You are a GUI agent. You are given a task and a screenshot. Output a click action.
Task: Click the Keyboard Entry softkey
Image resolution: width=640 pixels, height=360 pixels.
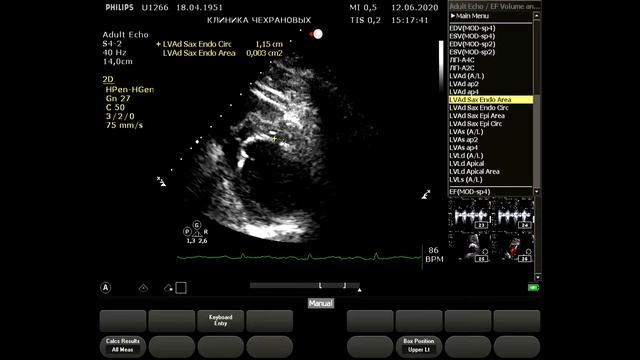(220, 320)
